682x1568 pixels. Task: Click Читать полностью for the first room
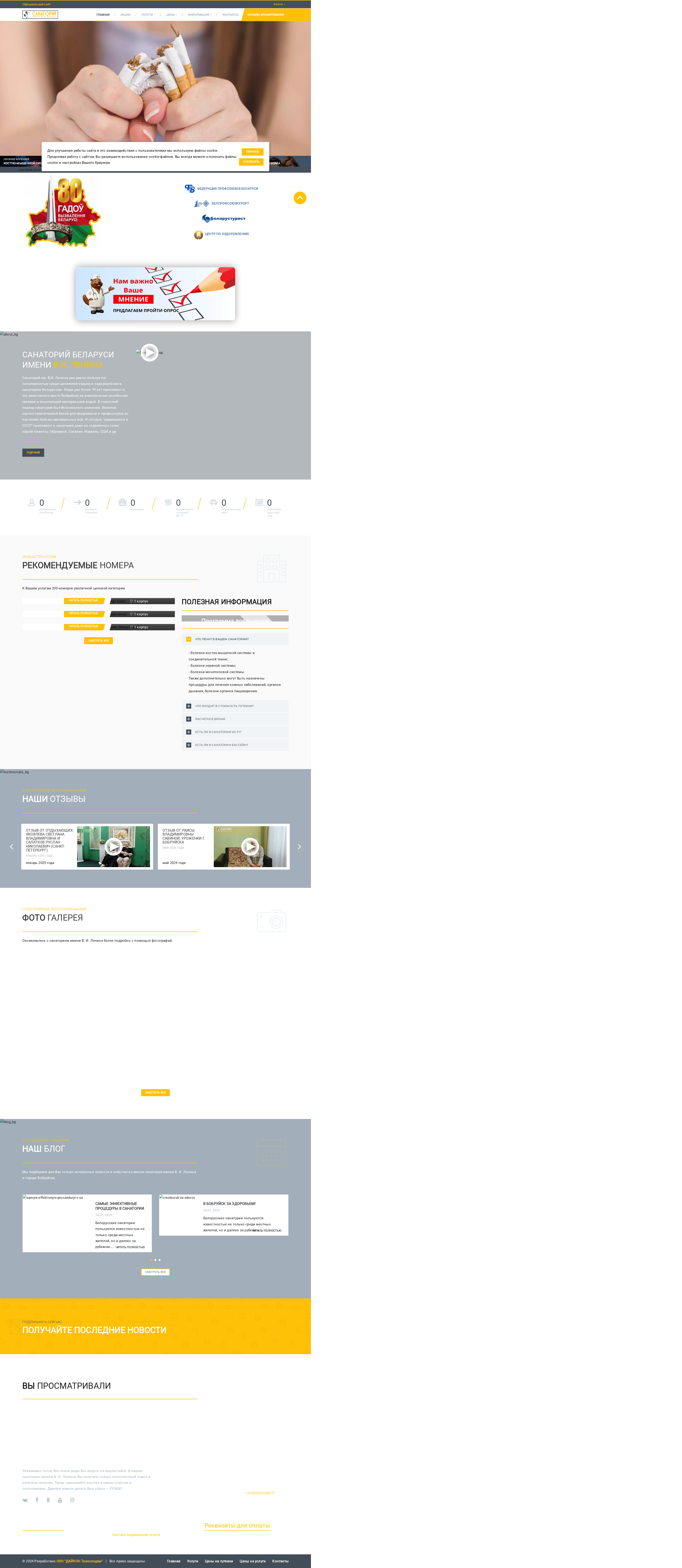pos(84,601)
